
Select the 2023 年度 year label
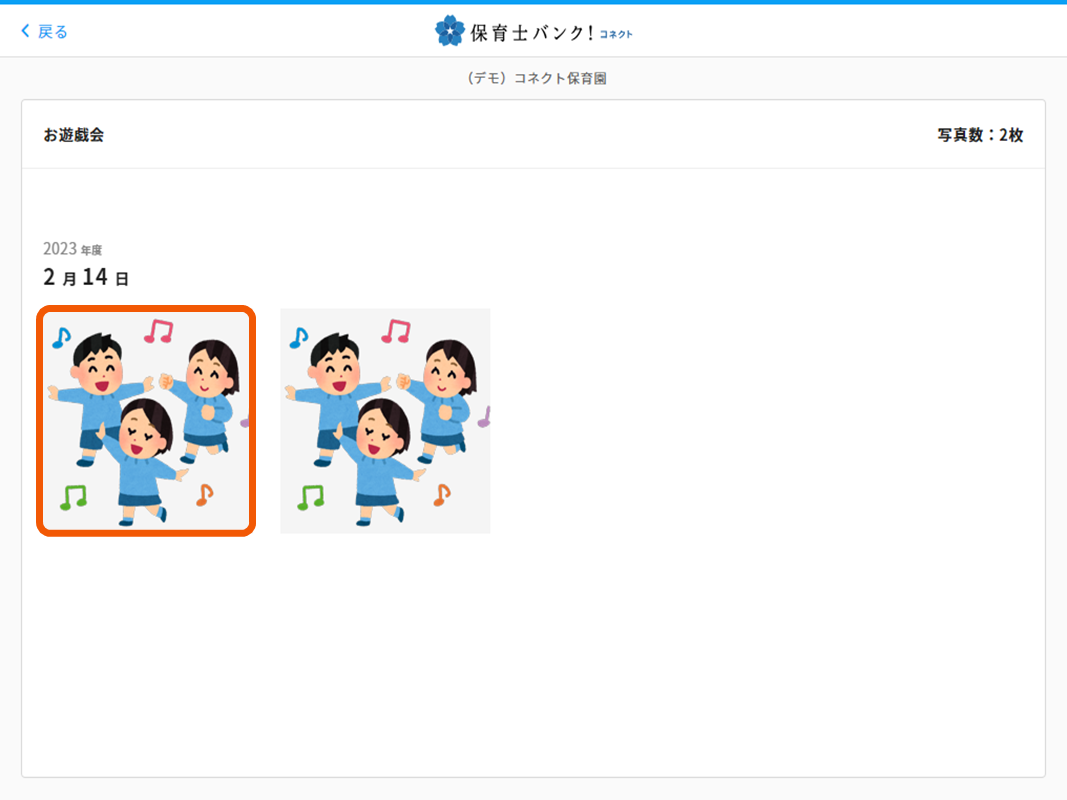point(73,249)
